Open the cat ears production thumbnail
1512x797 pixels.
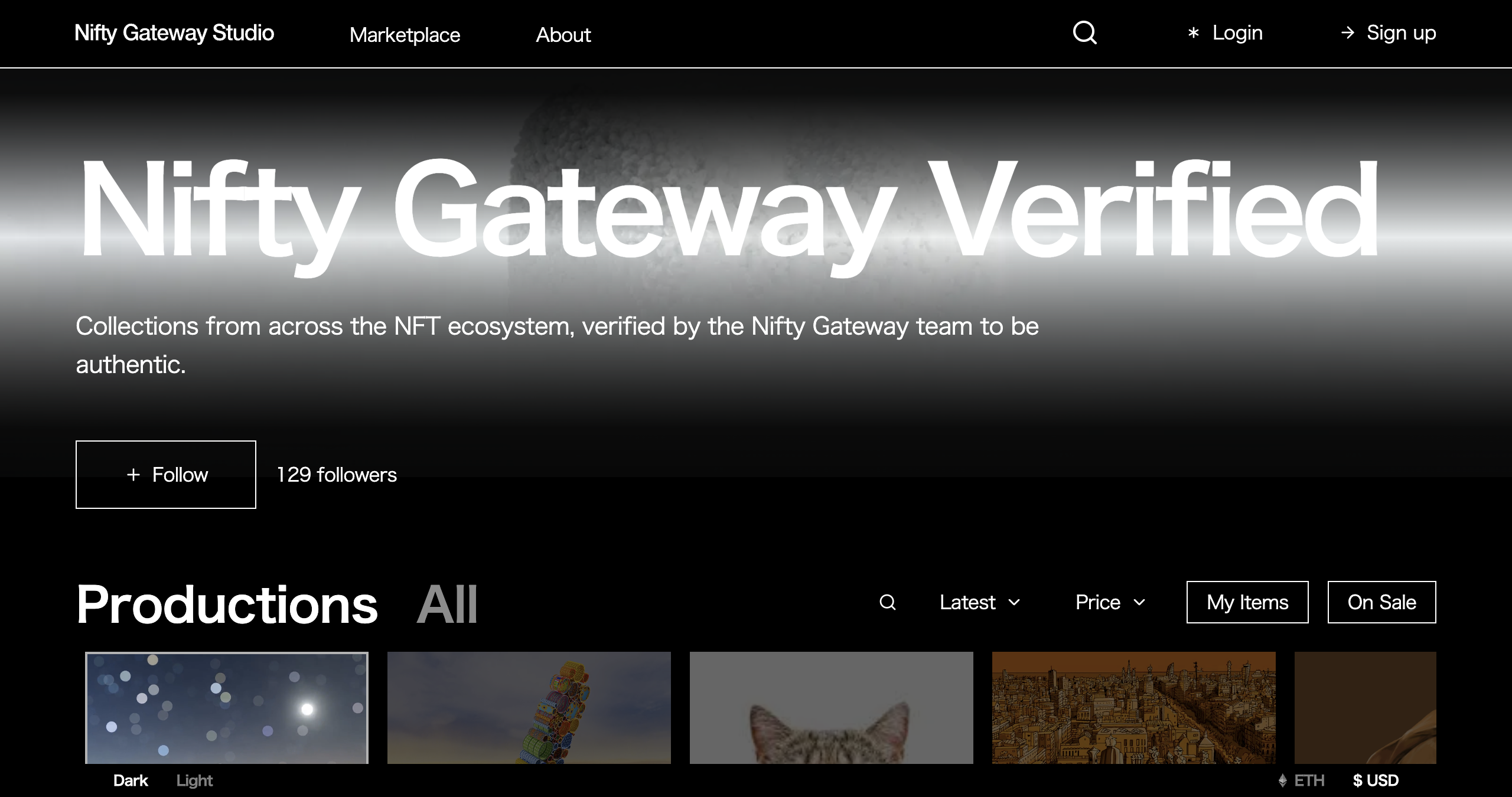coord(831,707)
